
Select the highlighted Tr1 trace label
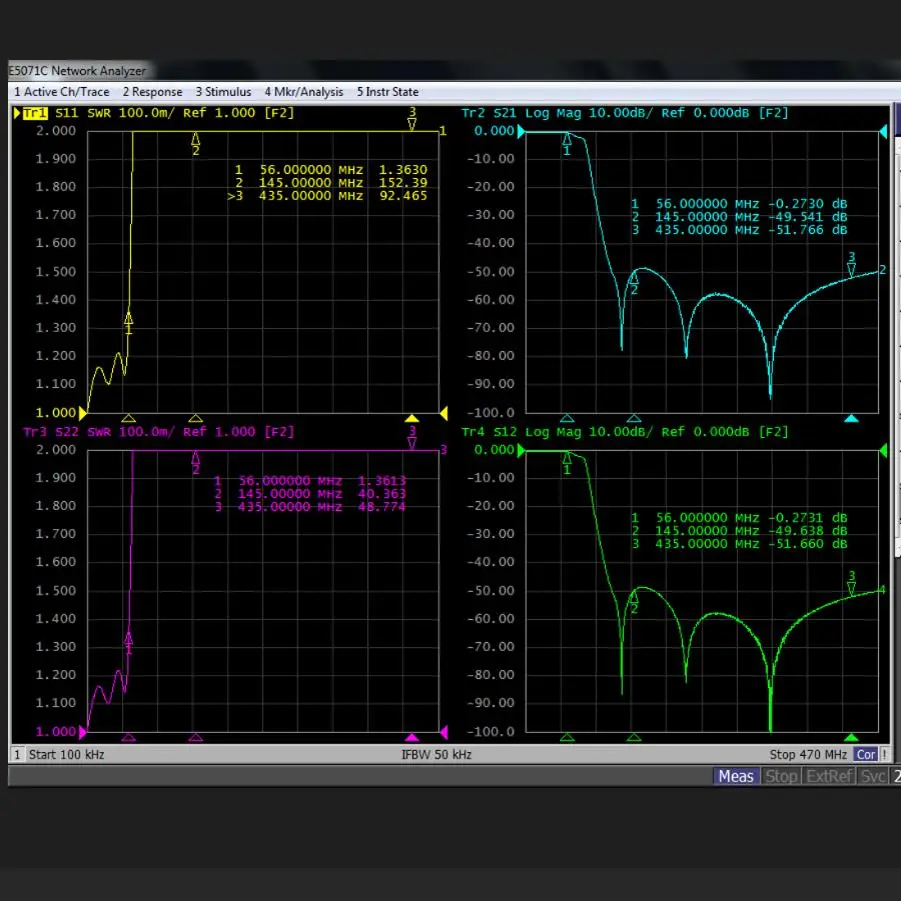pos(35,113)
